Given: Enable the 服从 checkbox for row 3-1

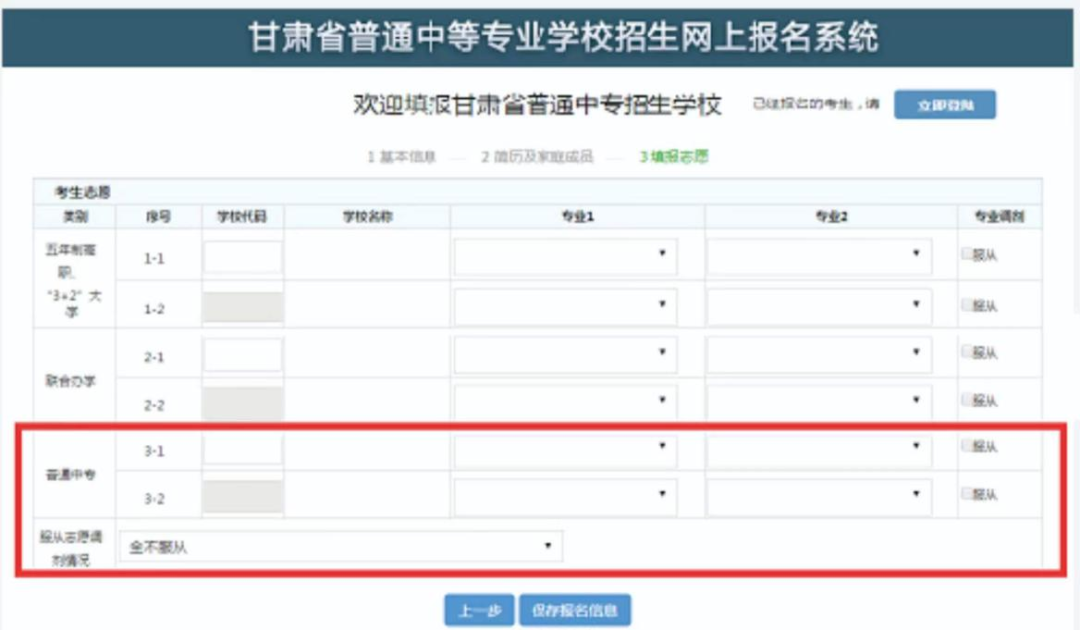Looking at the screenshot, I should coord(967,446).
